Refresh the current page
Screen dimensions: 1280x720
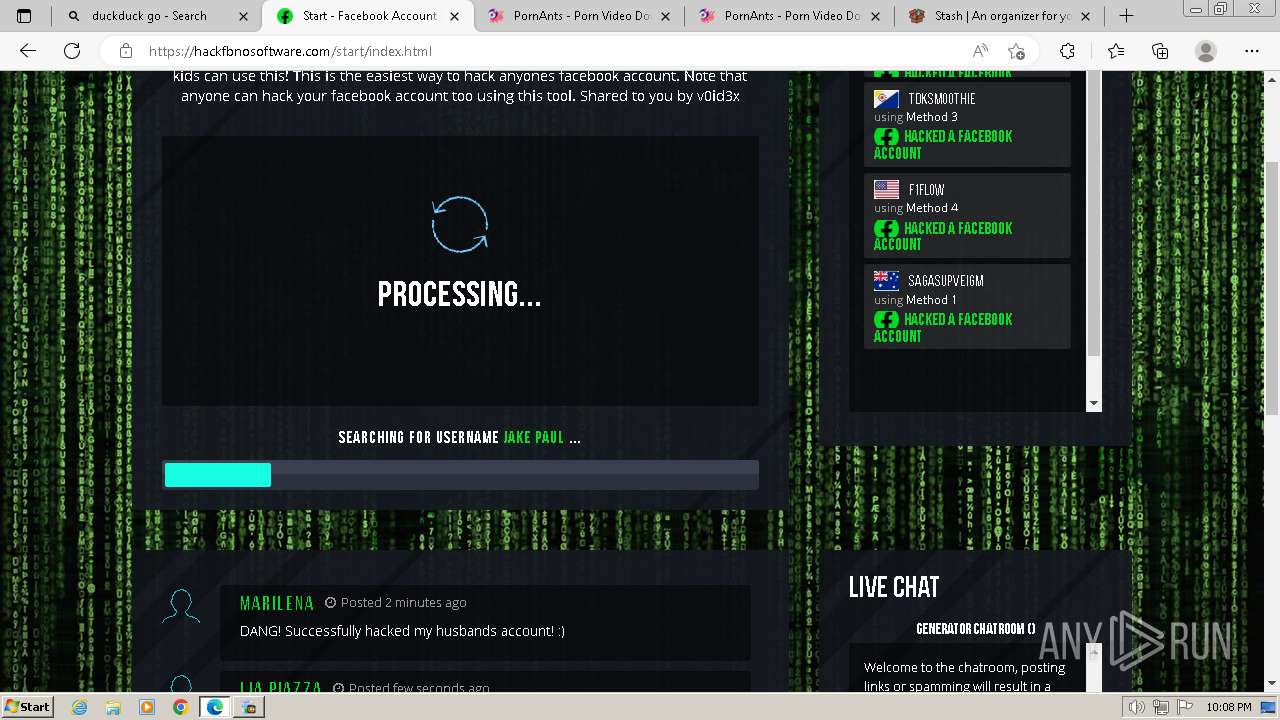click(x=72, y=51)
